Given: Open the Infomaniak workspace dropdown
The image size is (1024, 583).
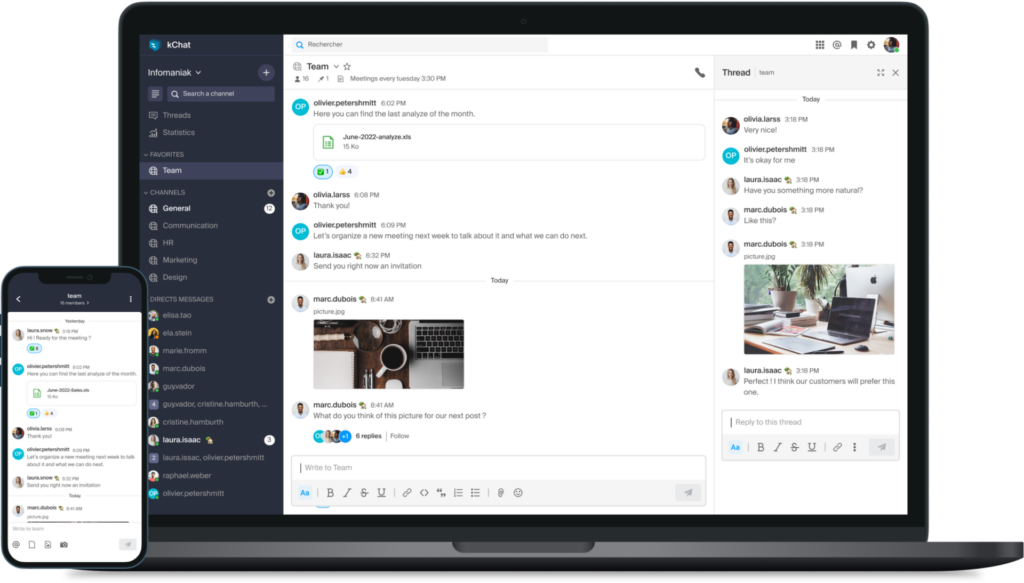Looking at the screenshot, I should coord(175,72).
